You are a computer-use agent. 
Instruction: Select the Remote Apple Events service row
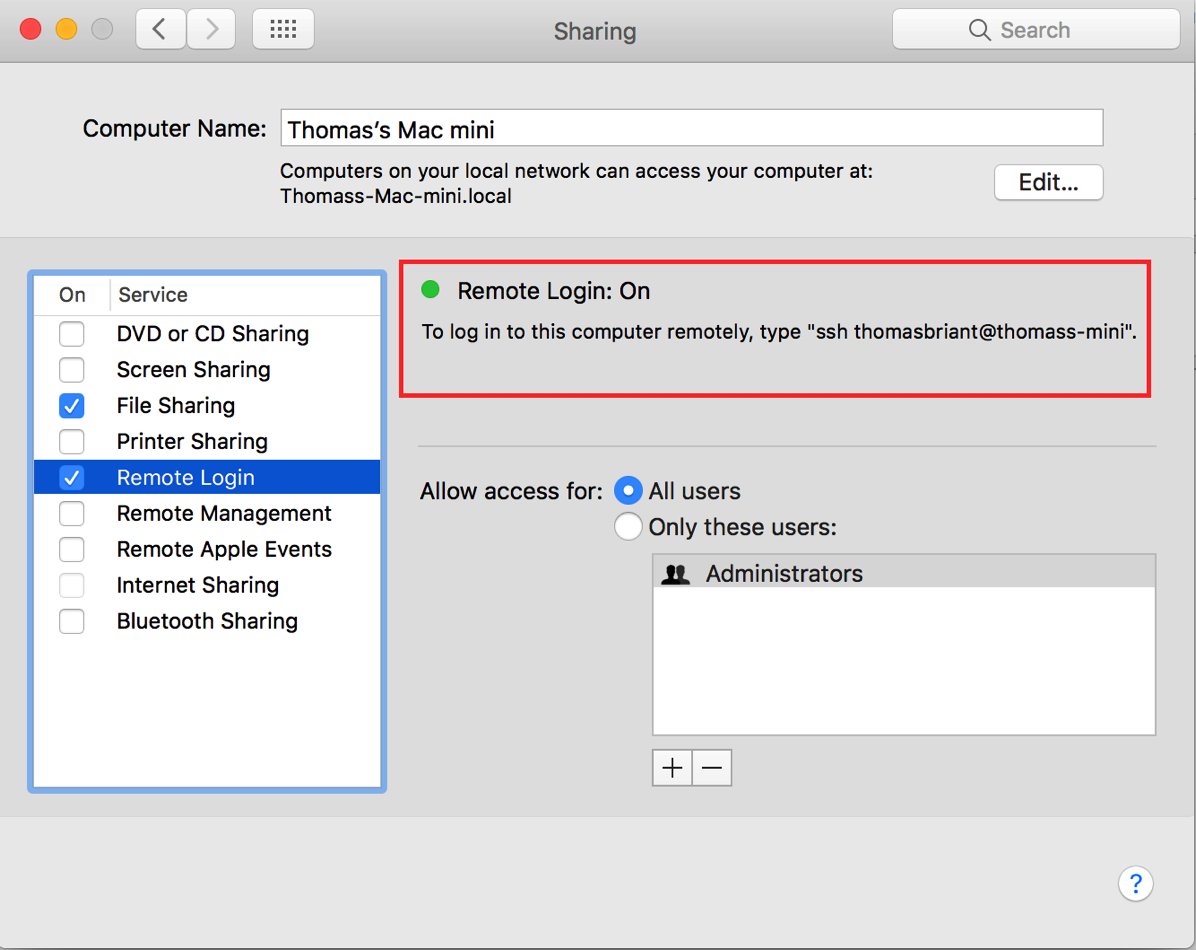[x=207, y=549]
